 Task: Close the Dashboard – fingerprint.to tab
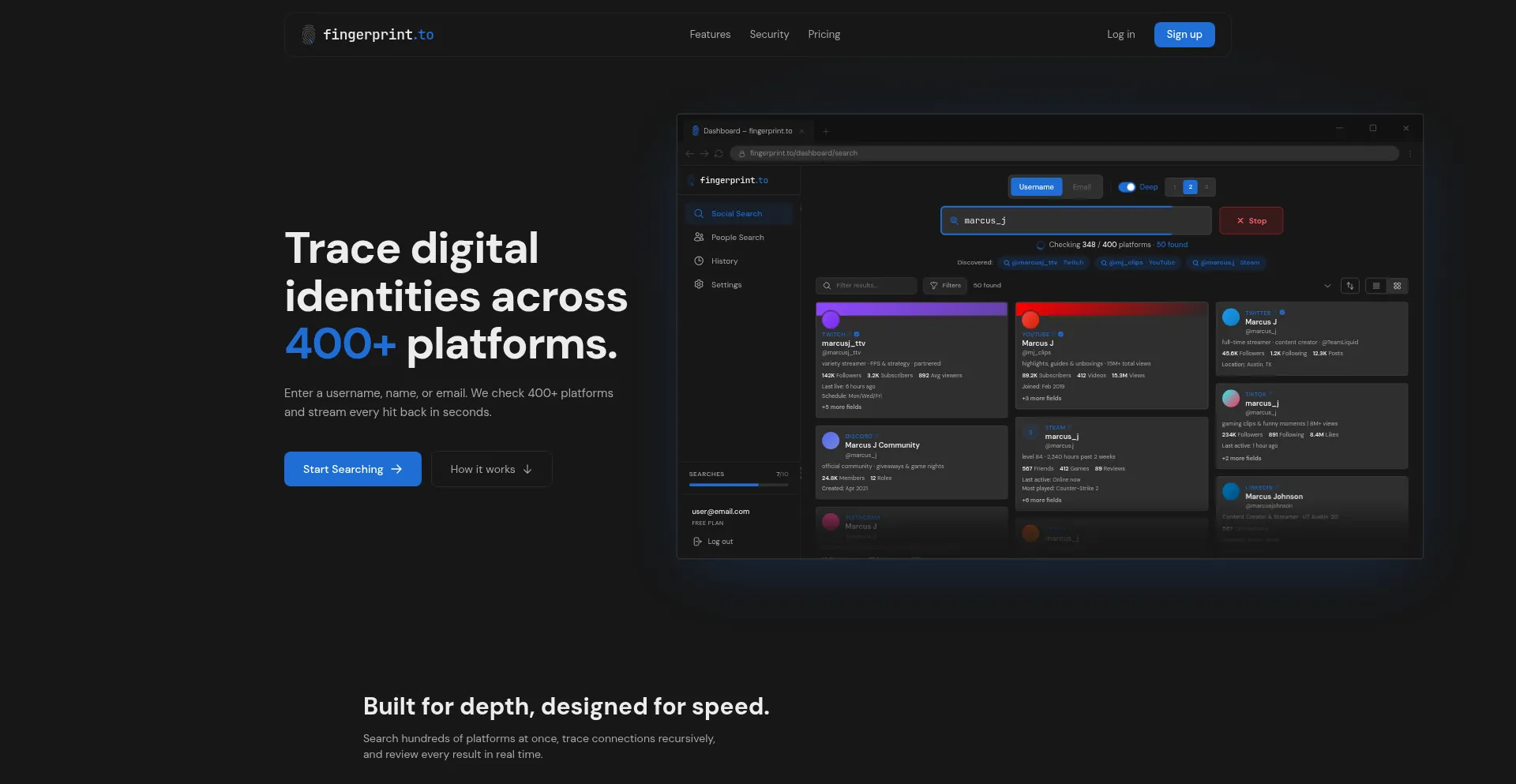point(801,131)
